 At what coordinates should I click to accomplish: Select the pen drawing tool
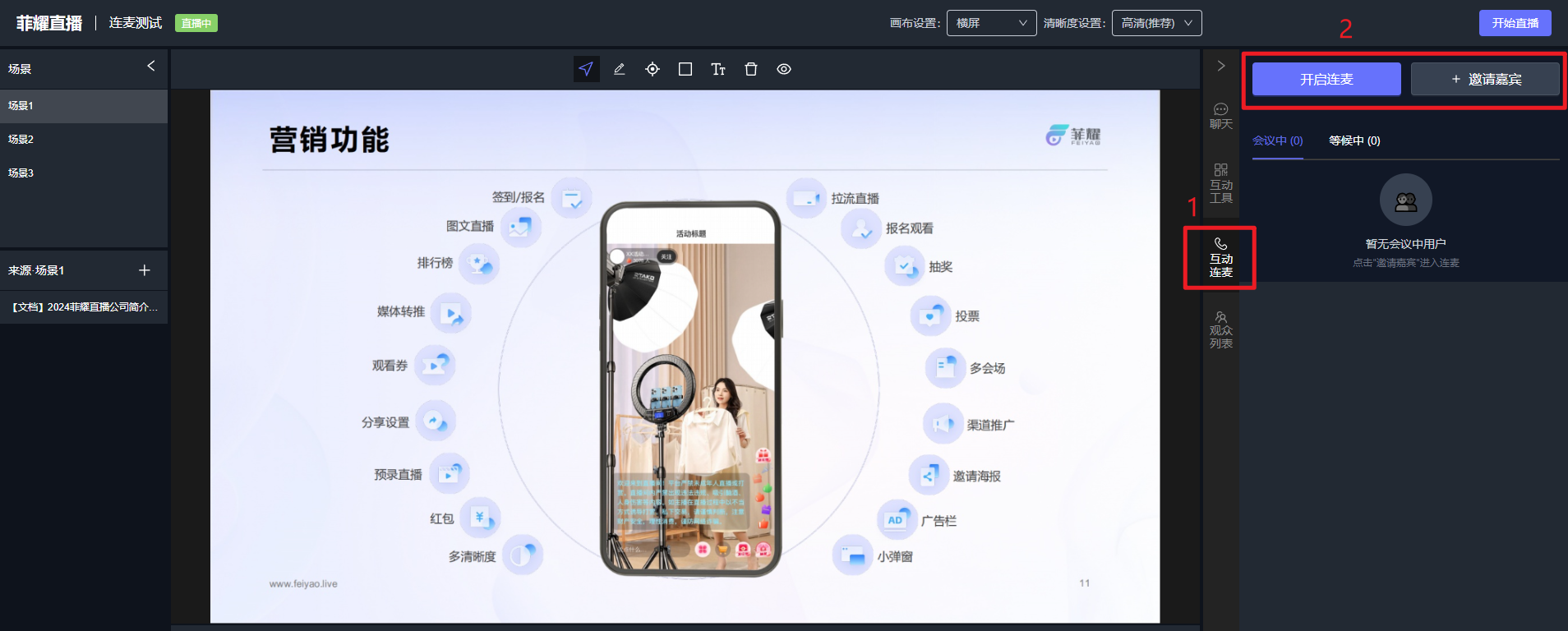click(x=619, y=69)
